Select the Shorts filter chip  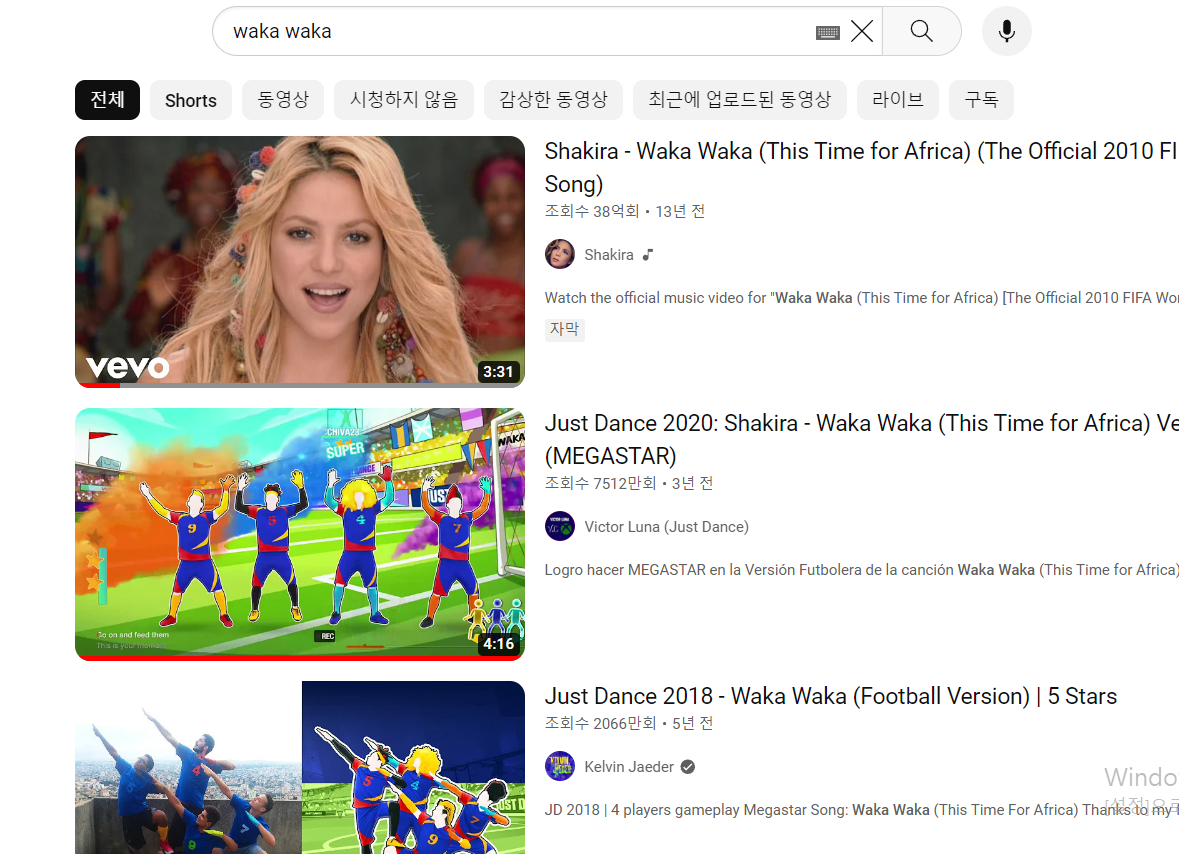pos(190,100)
